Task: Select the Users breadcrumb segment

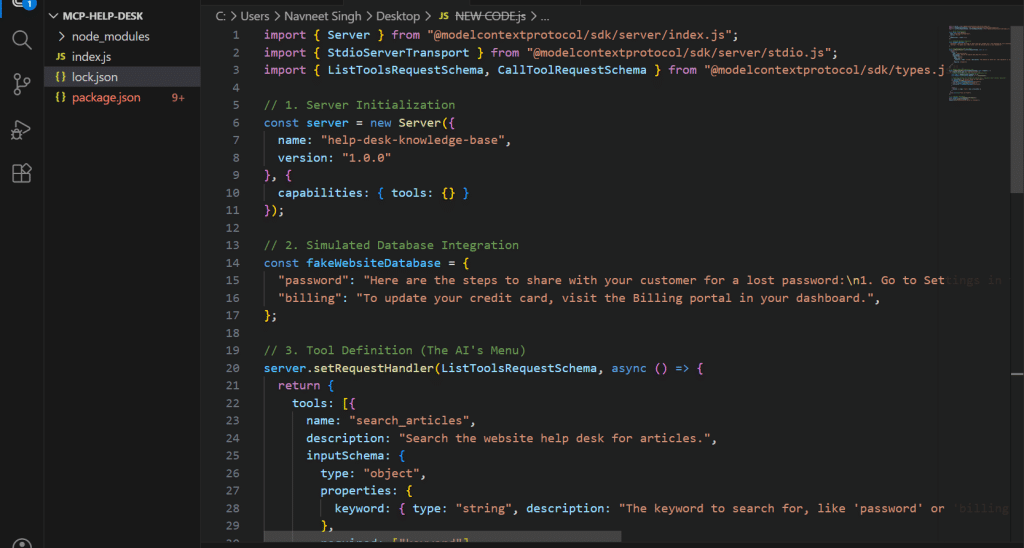Action: coord(255,17)
